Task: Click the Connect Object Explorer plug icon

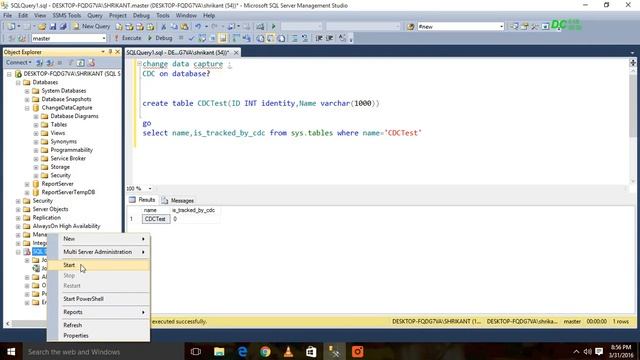Action: pos(40,63)
